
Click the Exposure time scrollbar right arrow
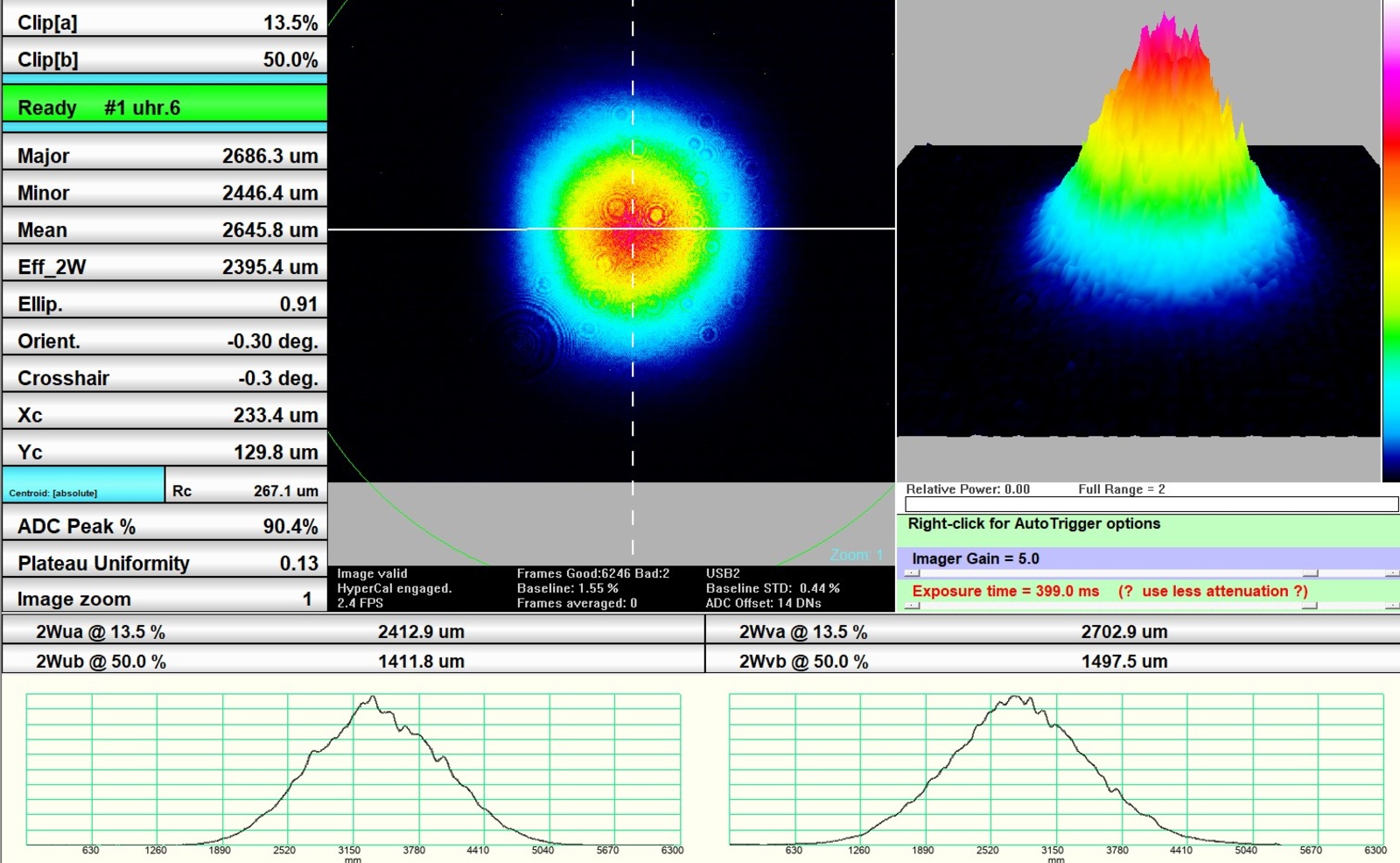point(1391,606)
